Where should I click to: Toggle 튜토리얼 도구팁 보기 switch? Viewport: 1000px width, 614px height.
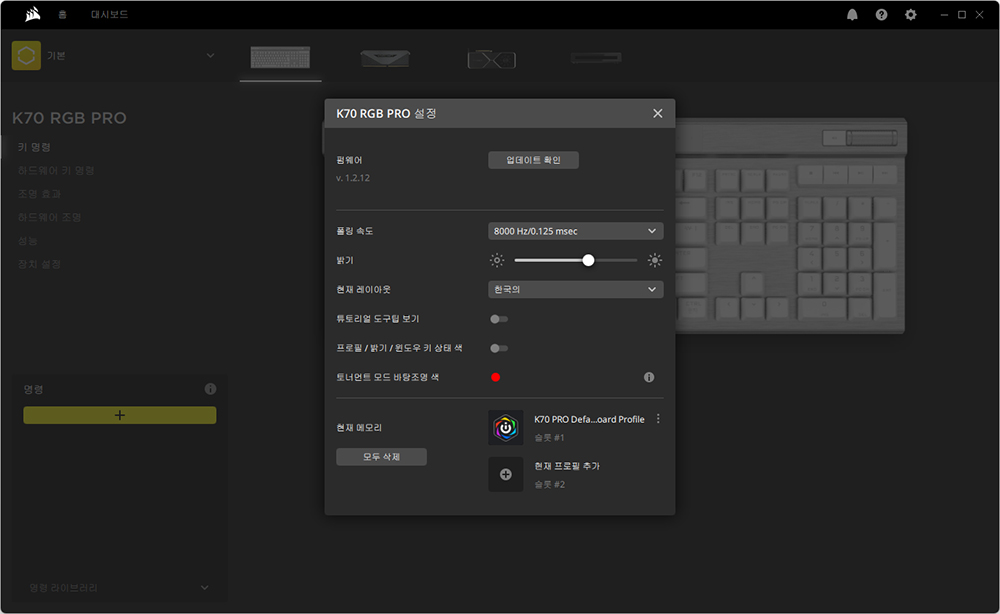click(x=499, y=319)
